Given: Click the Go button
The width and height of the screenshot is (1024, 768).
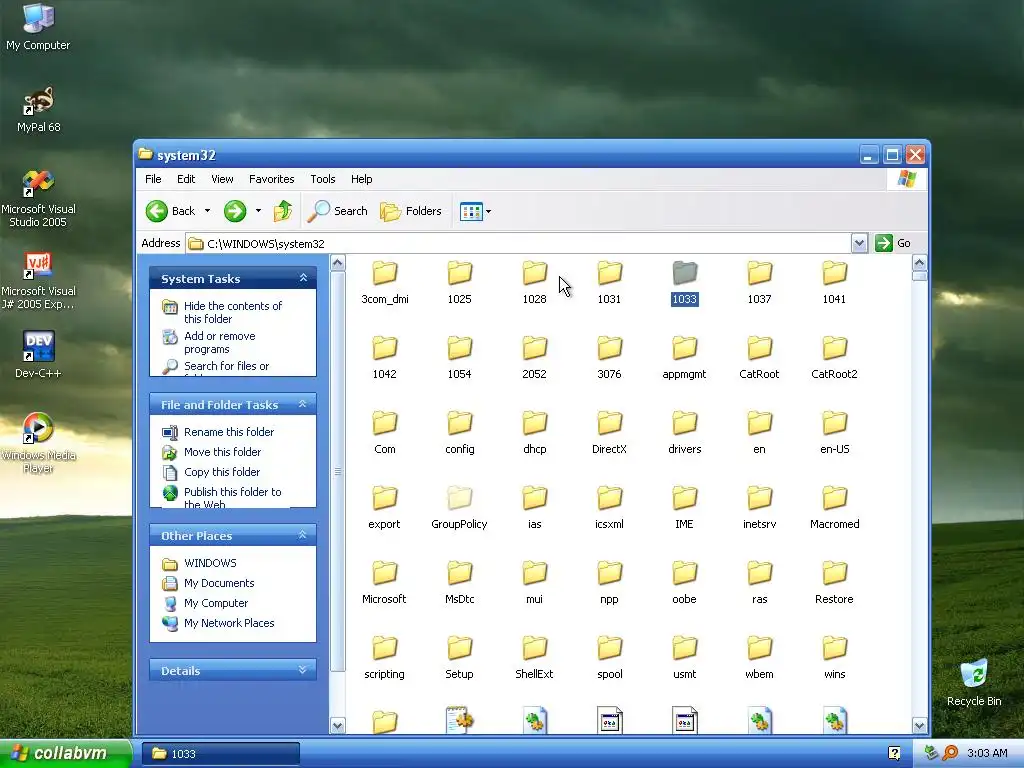Looking at the screenshot, I should [893, 244].
